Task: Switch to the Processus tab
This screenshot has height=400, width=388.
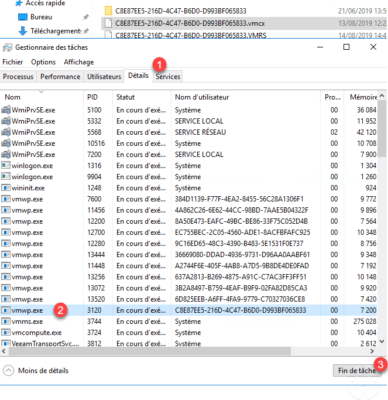Action: [18, 77]
